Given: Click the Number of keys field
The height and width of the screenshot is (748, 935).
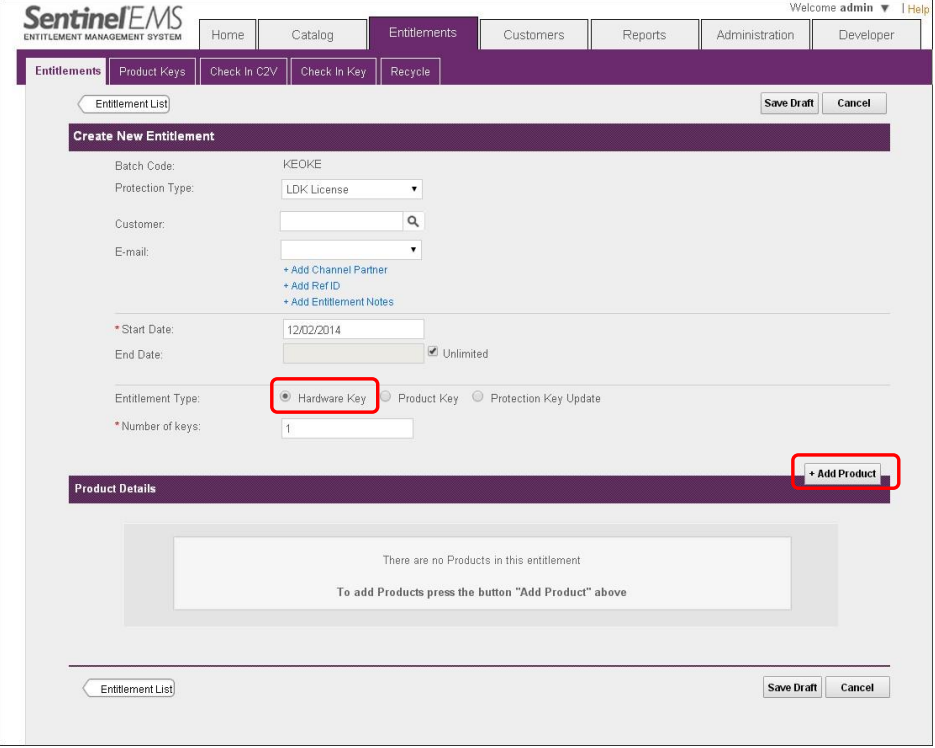Looking at the screenshot, I should coord(347,428).
